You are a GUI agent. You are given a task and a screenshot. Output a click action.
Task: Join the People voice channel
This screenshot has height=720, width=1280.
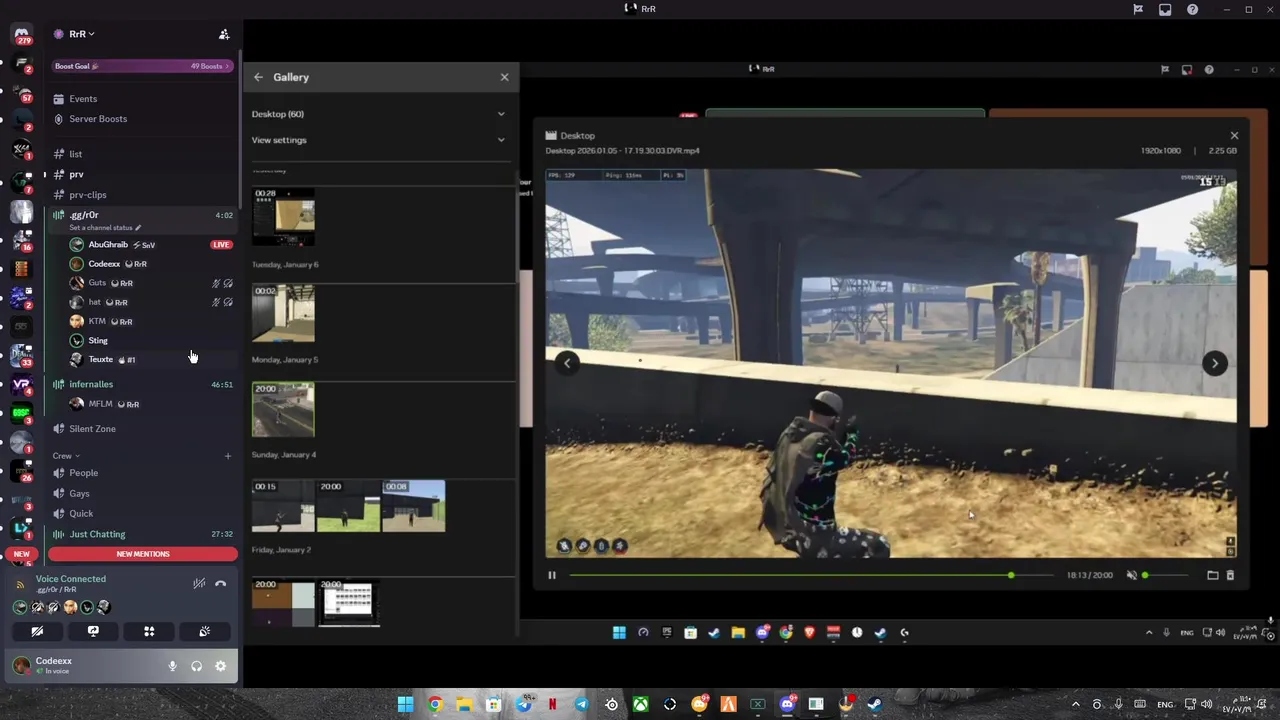tap(142, 473)
